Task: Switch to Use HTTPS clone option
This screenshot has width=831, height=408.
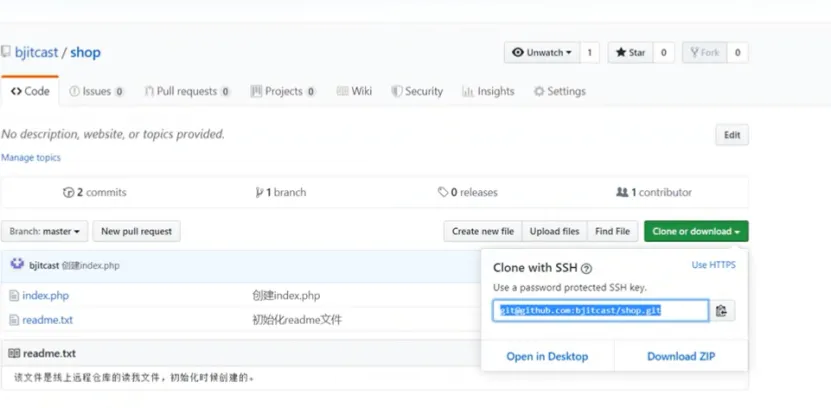Action: point(713,265)
